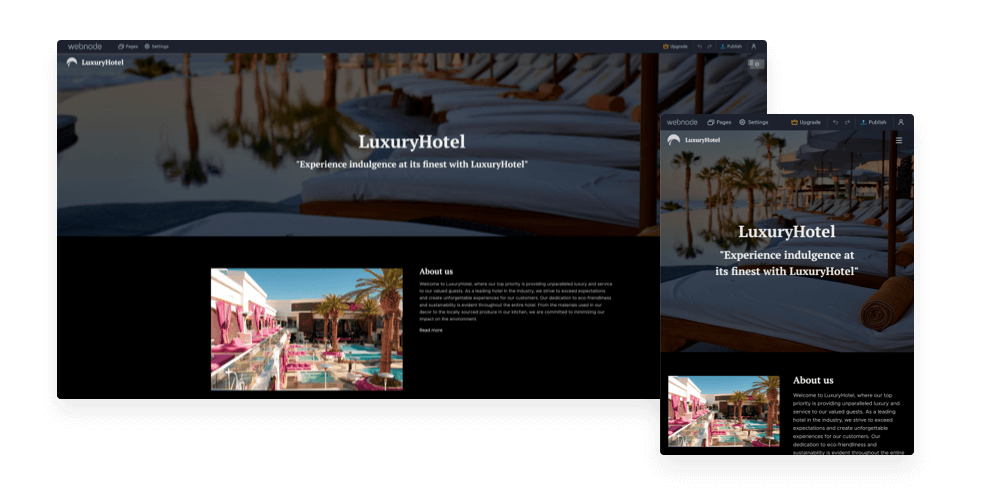Follow the Read more link under About us
Screen dimensions: 1000x500
pos(430,329)
